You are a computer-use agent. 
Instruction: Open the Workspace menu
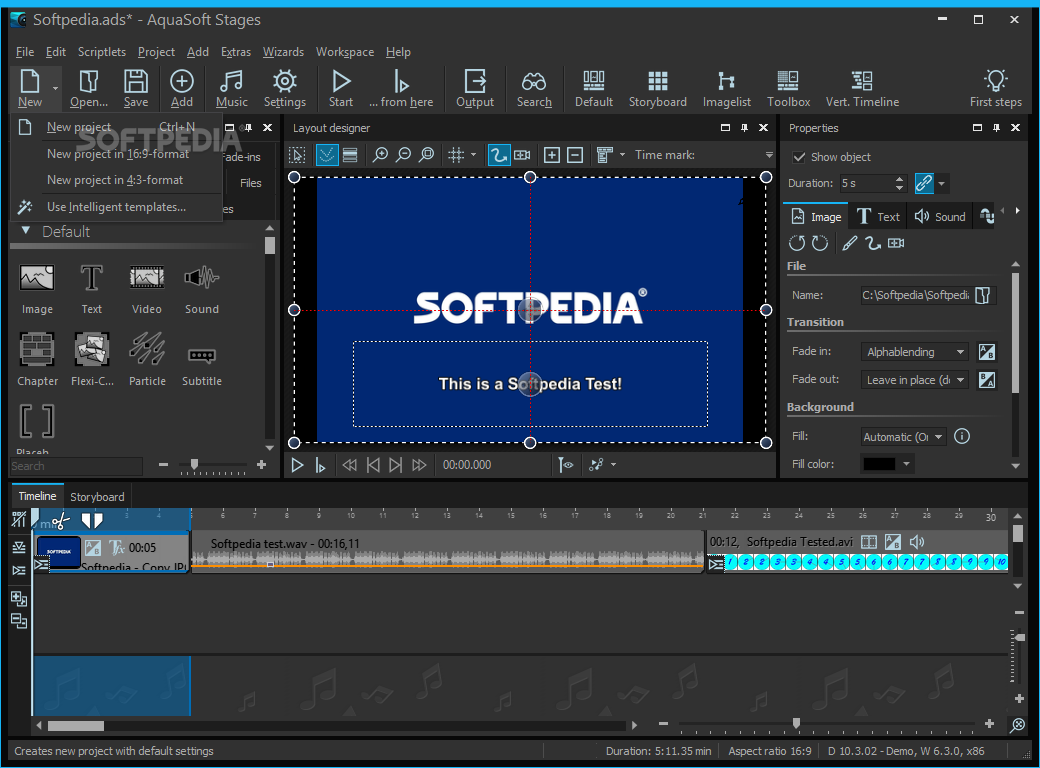pos(344,52)
